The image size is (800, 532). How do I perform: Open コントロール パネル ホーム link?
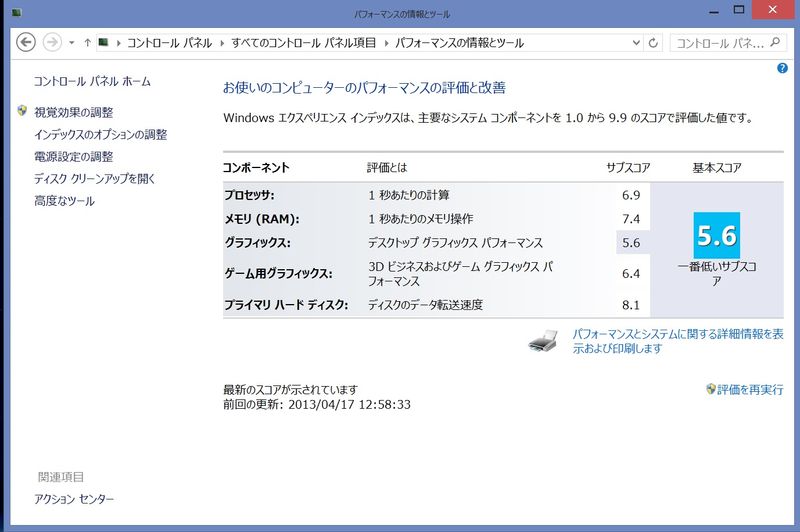pyautogui.click(x=92, y=81)
